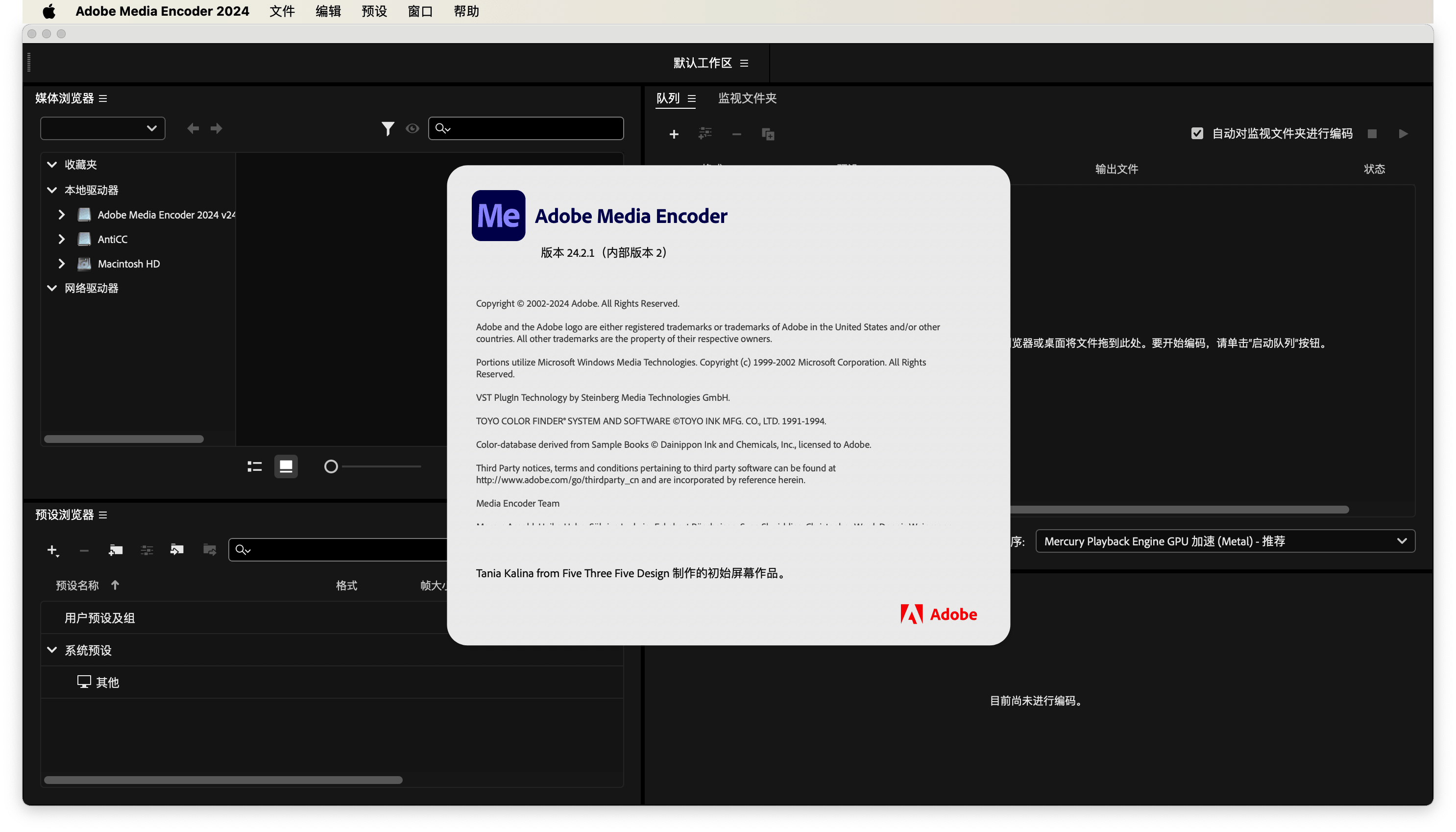Click the thirdparty_cn URL in about dialog

557,480
